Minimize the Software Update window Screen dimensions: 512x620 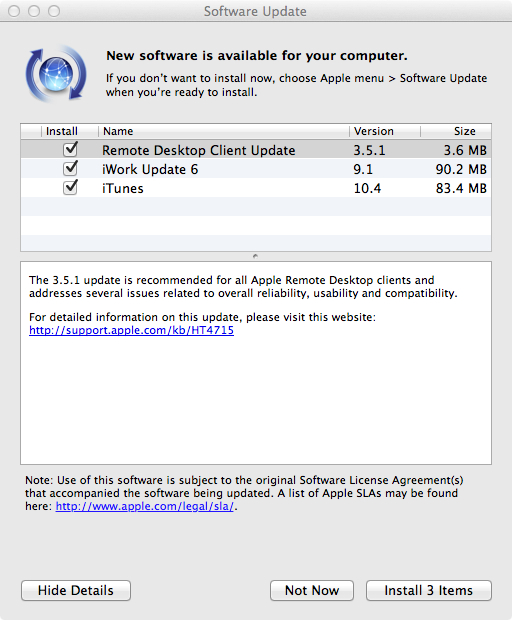pos(34,11)
